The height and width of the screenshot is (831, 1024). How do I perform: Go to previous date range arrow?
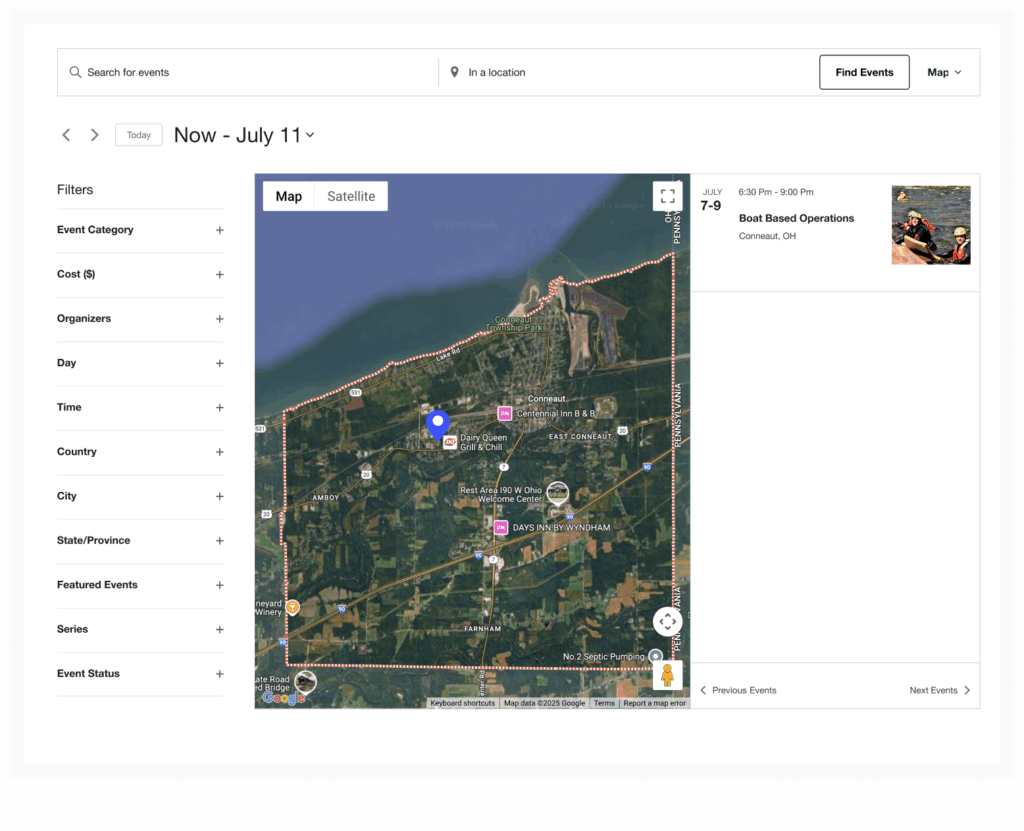coord(66,135)
